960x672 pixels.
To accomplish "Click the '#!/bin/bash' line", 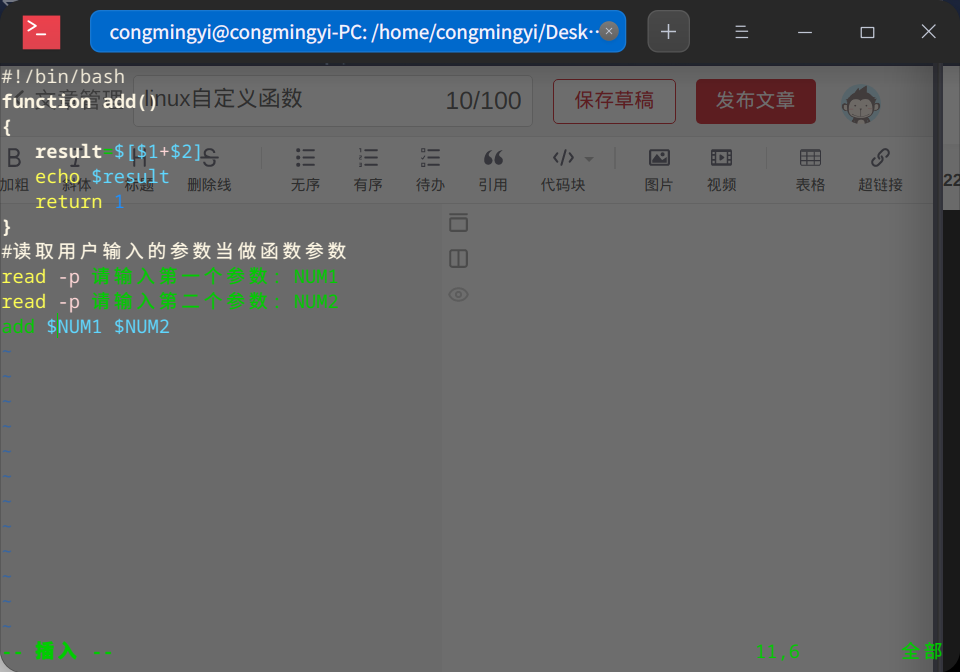I will pyautogui.click(x=63, y=77).
